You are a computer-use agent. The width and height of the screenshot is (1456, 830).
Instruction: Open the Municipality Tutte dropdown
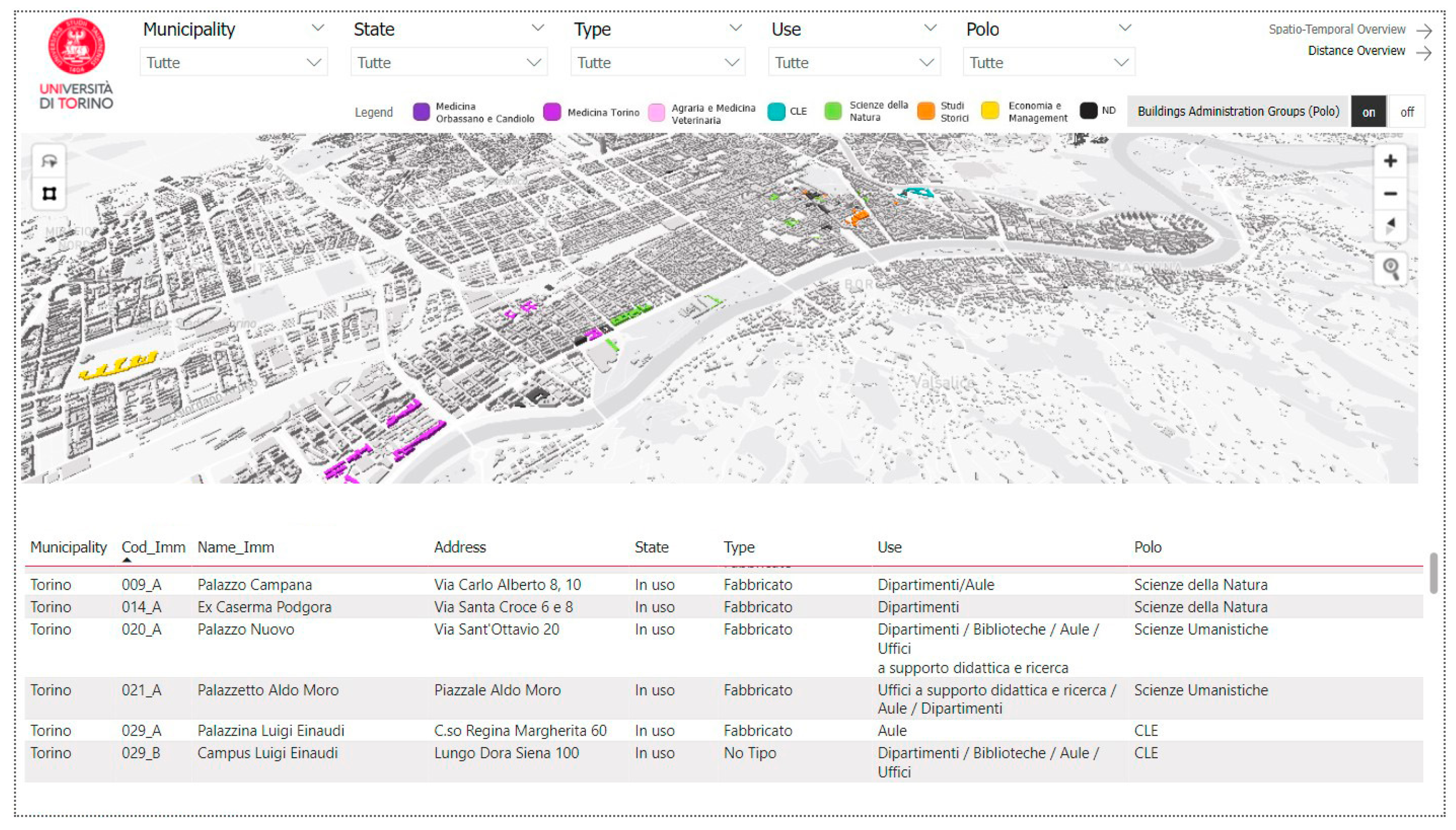pos(234,62)
